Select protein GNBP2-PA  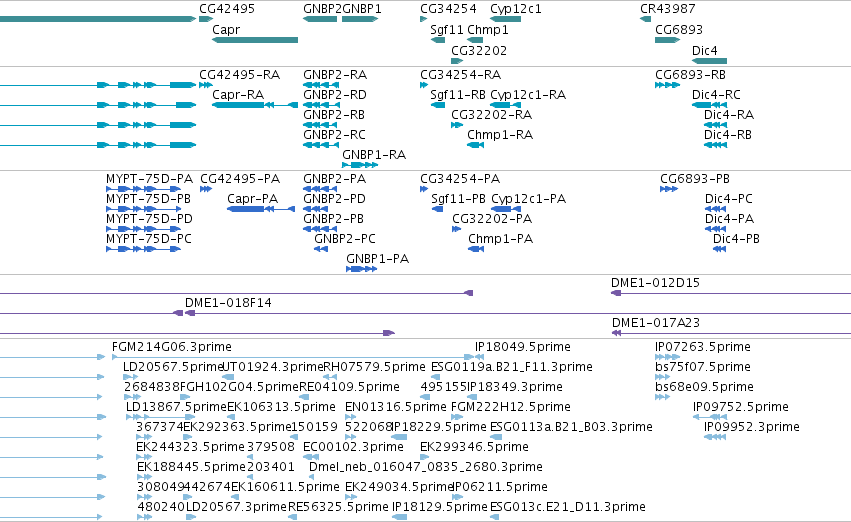[x=334, y=179]
